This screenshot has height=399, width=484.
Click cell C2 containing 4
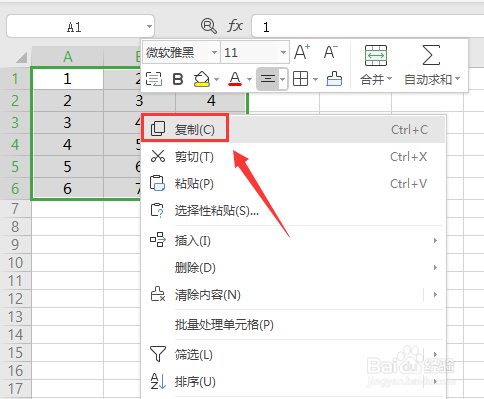(x=211, y=101)
